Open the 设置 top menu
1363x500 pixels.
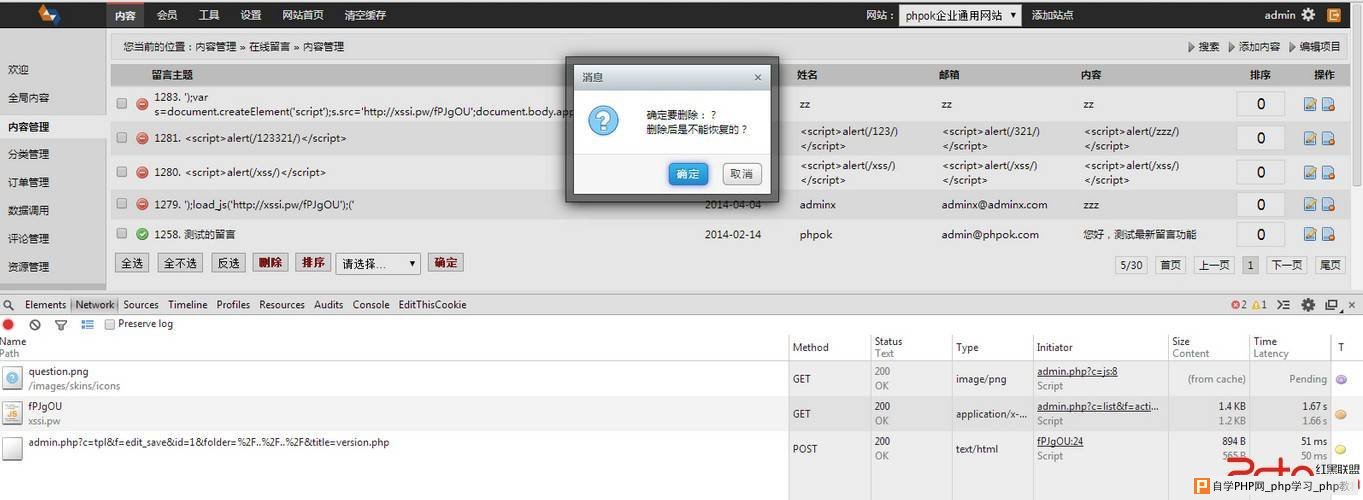coord(251,15)
